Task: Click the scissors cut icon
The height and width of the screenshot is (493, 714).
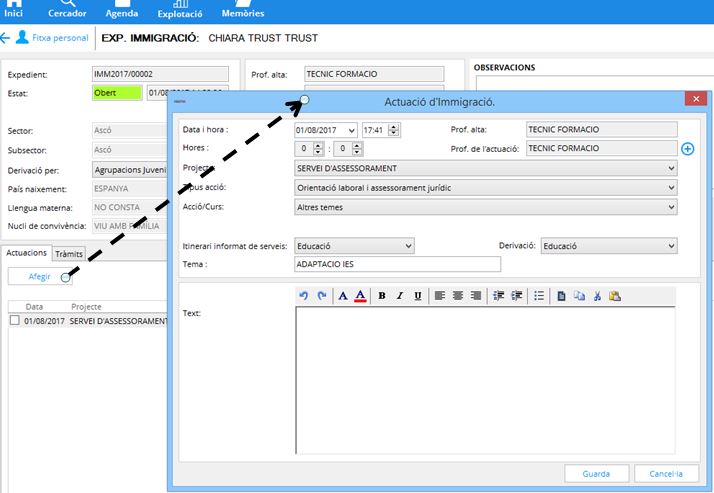Action: tap(597, 296)
